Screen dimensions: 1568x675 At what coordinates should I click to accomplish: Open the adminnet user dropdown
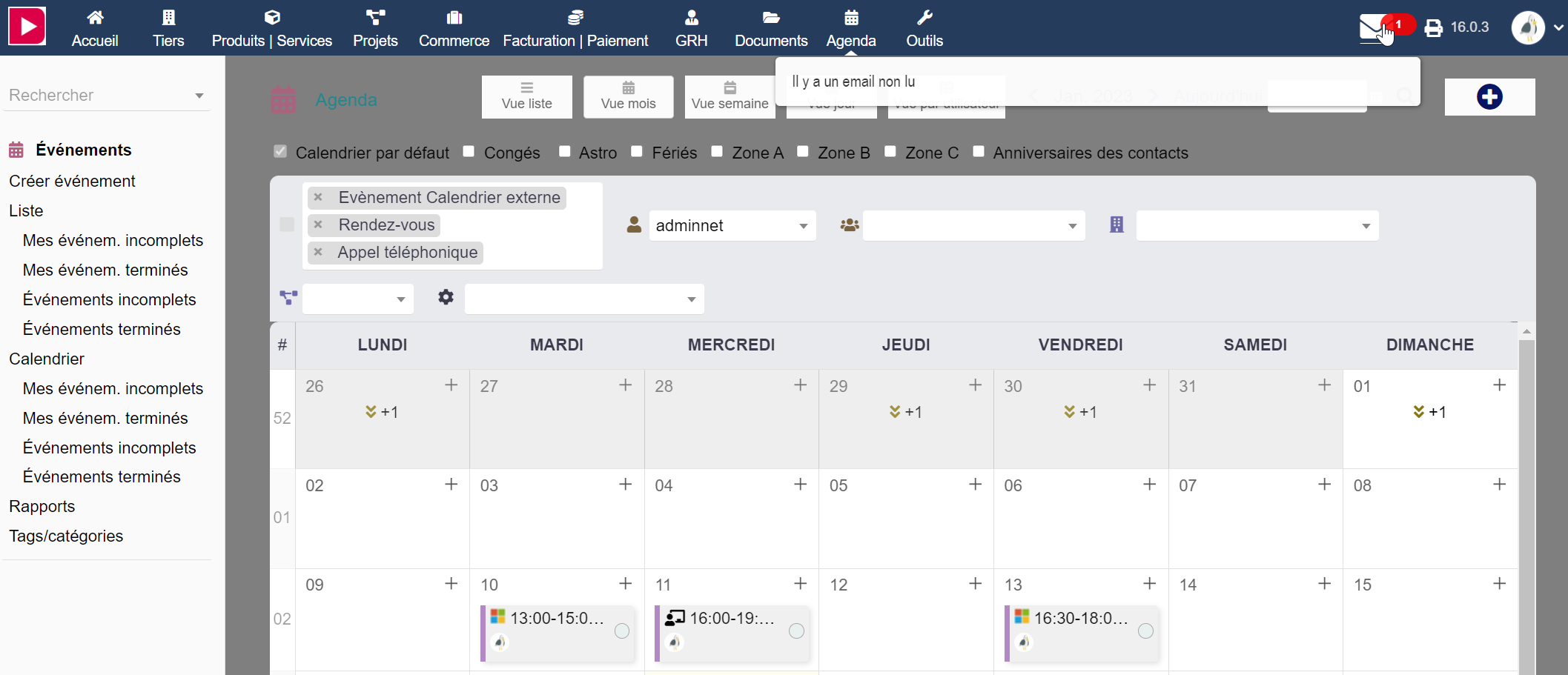pyautogui.click(x=732, y=225)
